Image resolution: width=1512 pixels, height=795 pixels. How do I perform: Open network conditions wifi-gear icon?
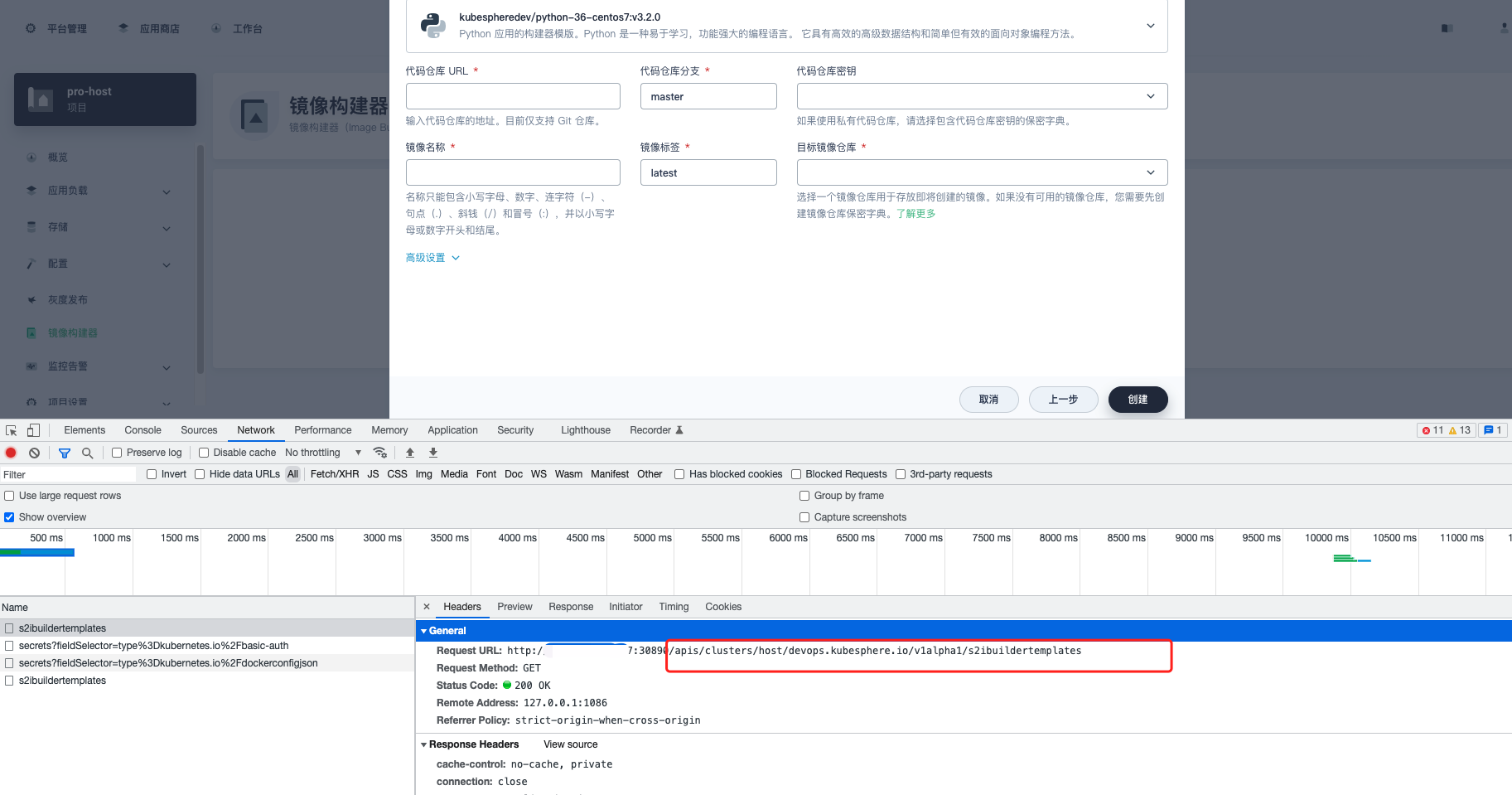coord(380,453)
